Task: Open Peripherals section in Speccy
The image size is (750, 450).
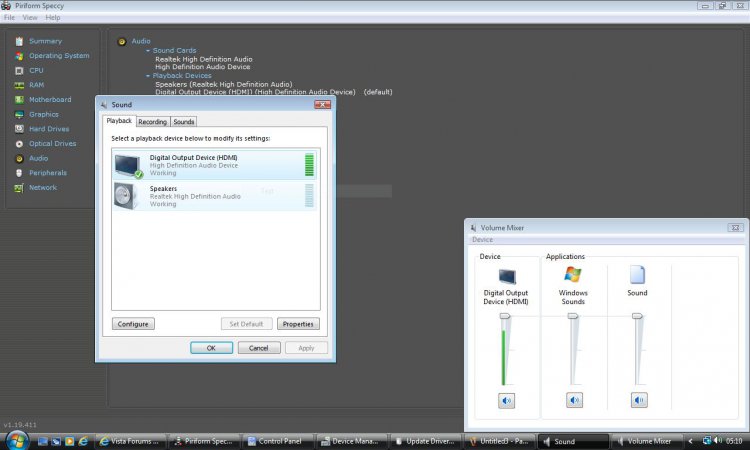Action: click(48, 173)
